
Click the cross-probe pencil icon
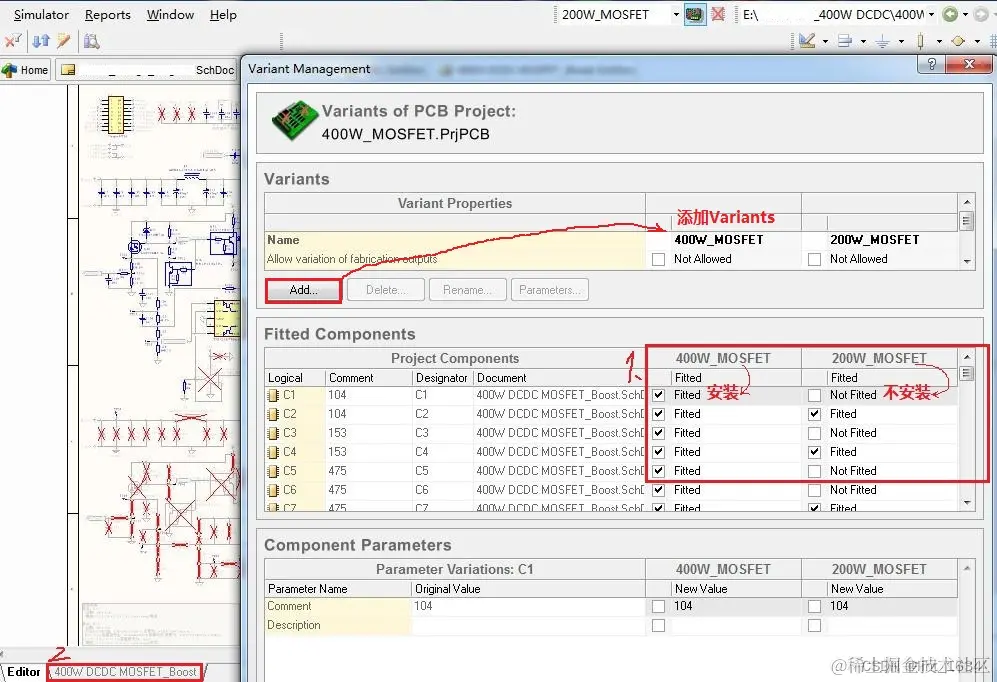pyautogui.click(x=63, y=41)
